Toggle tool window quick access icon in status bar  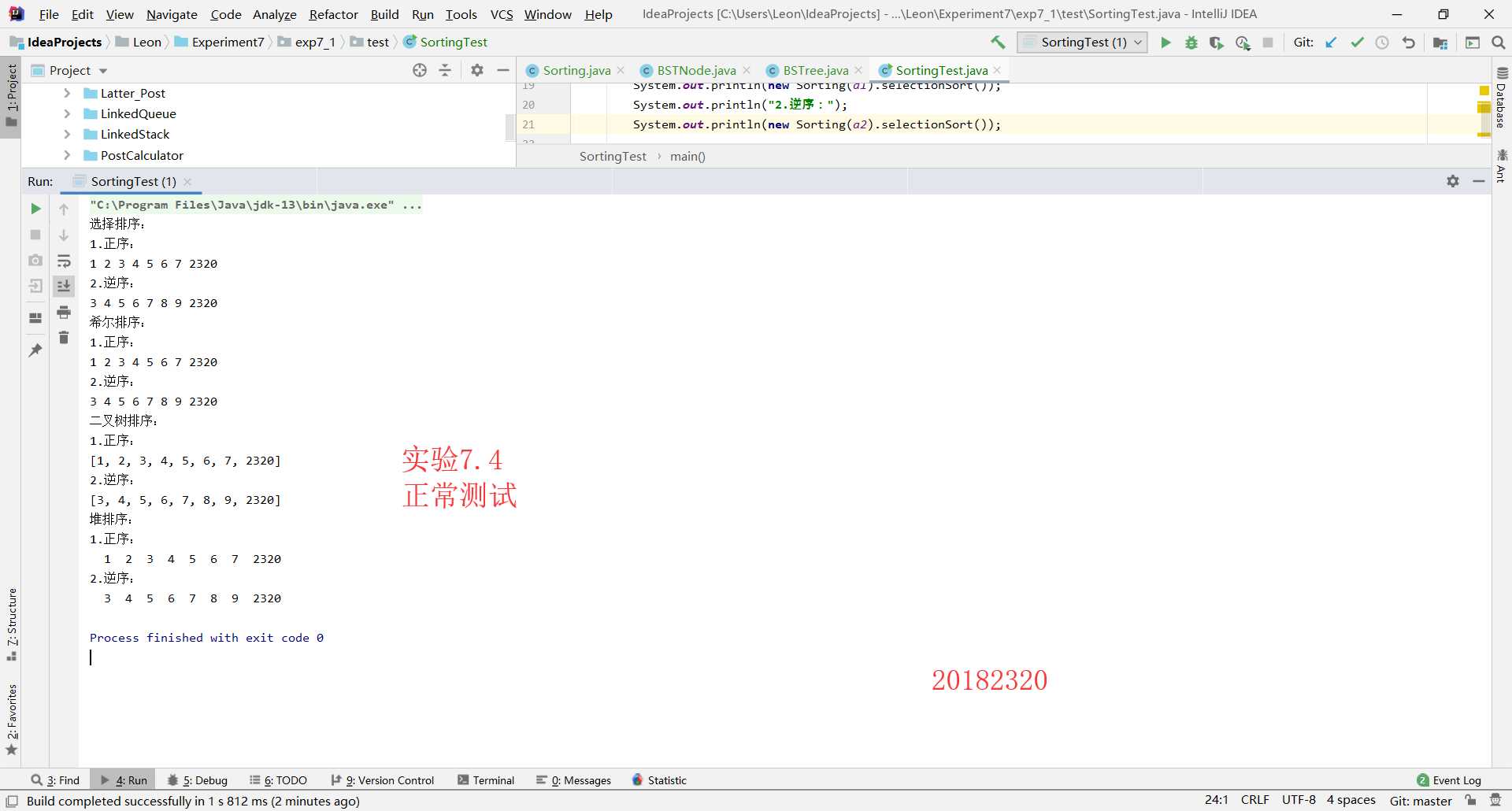pyautogui.click(x=12, y=801)
